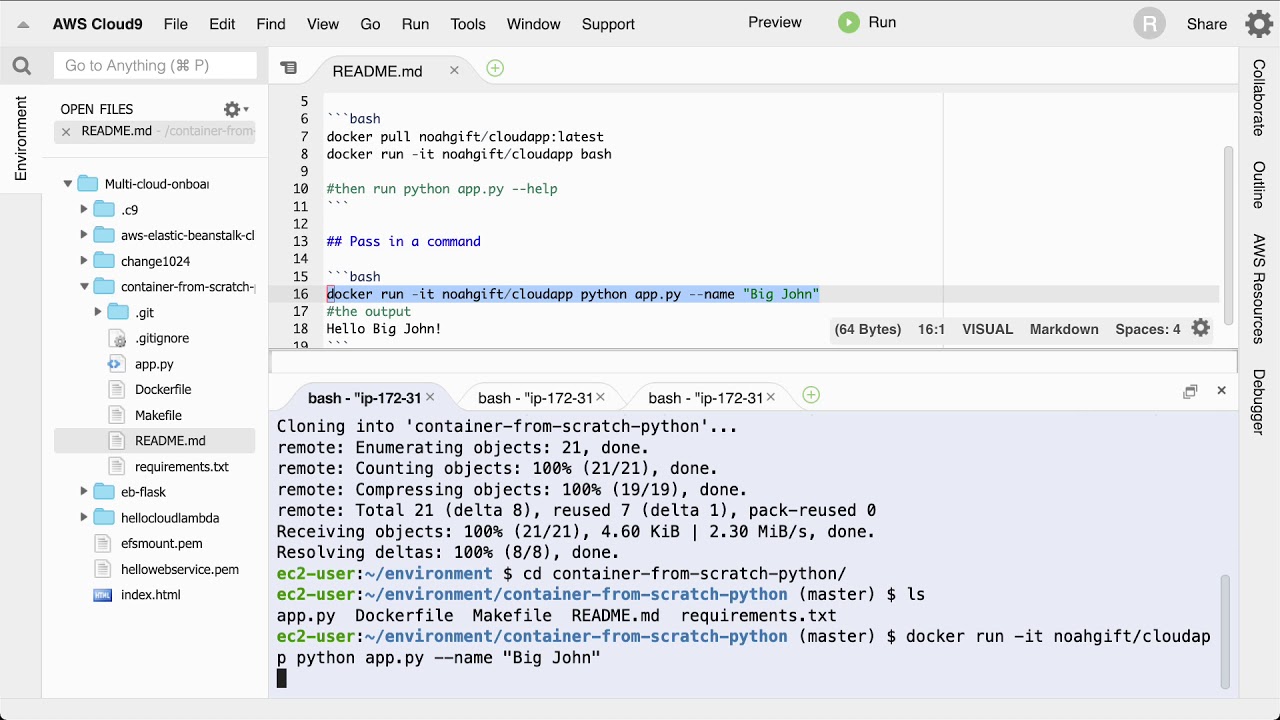Viewport: 1280px width, 720px height.
Task: Open status bar settings gear
Action: (1201, 328)
